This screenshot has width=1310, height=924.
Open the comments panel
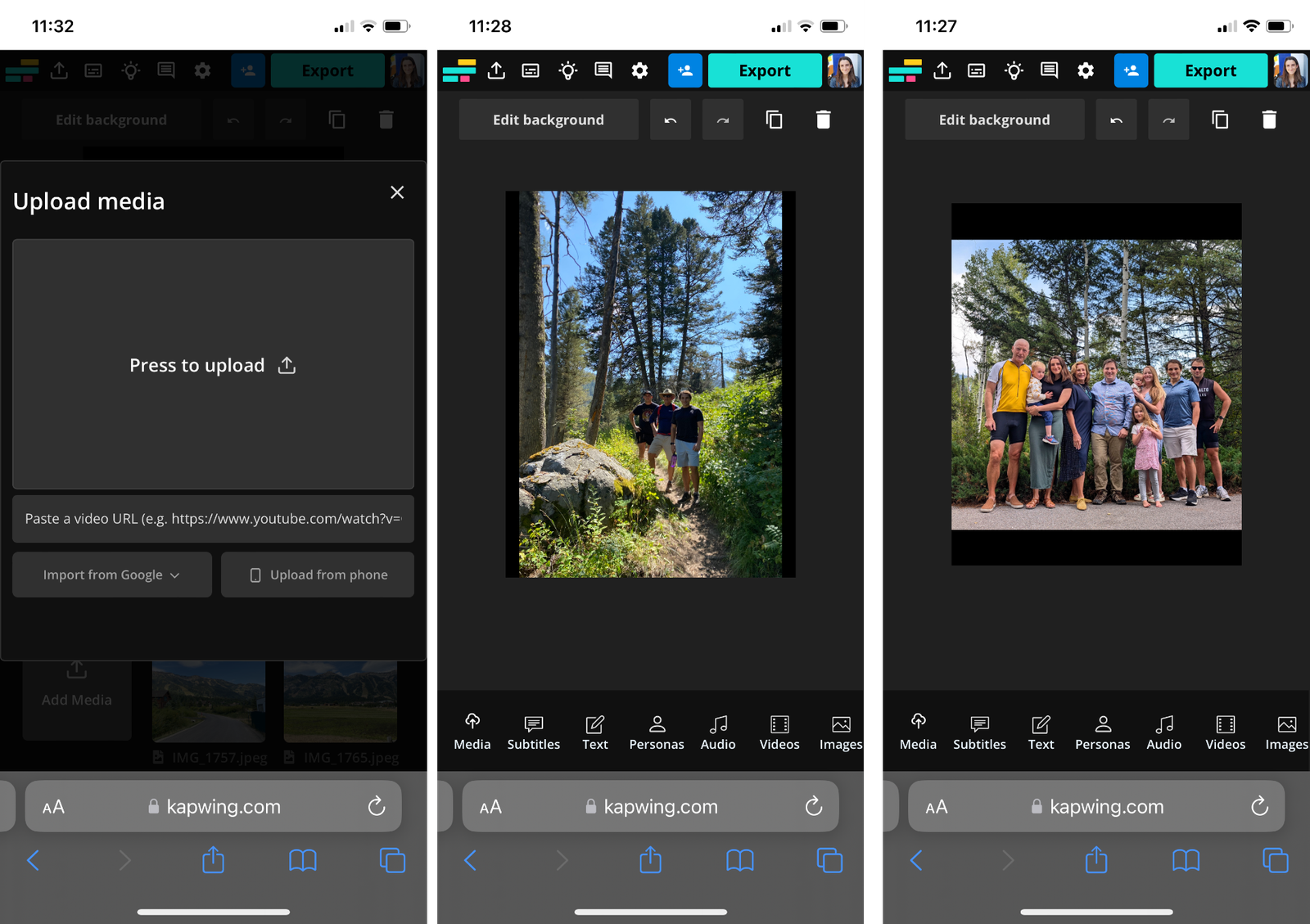[x=603, y=70]
